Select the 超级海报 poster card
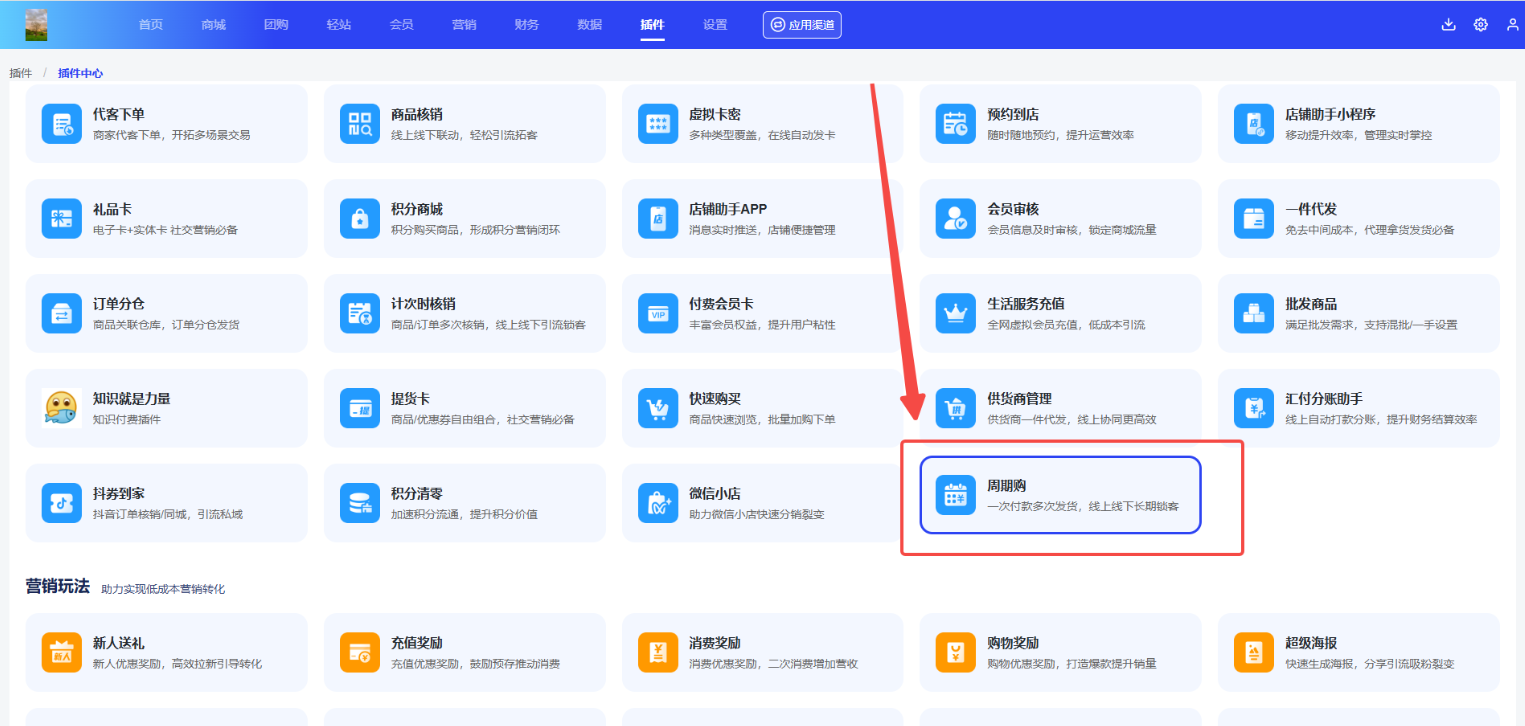Viewport: 1525px width, 726px height. point(1358,652)
